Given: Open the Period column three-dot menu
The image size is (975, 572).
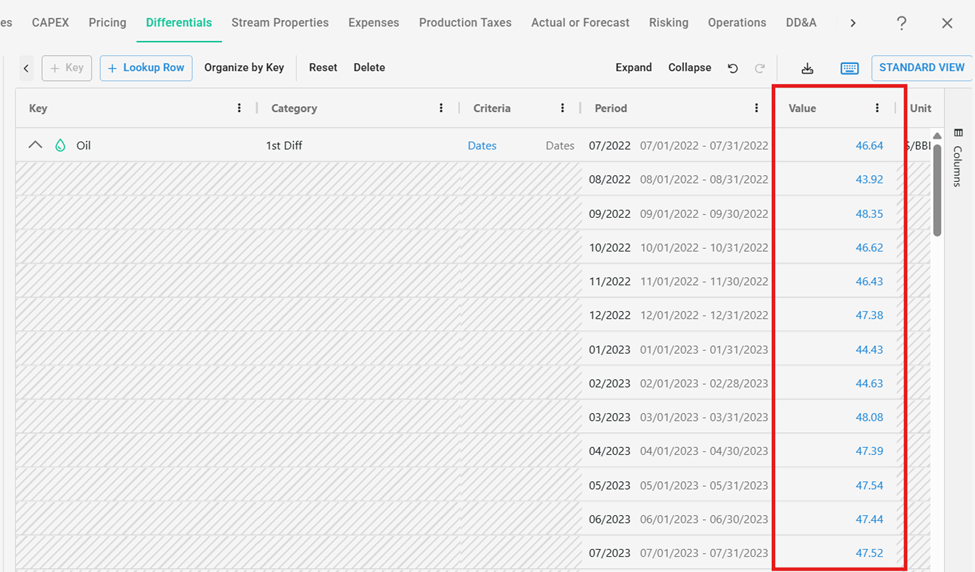Looking at the screenshot, I should point(756,108).
